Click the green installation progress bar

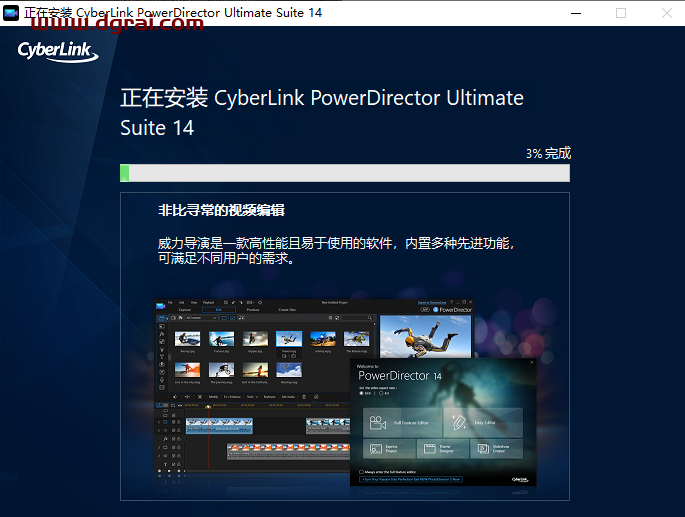pyautogui.click(x=345, y=173)
